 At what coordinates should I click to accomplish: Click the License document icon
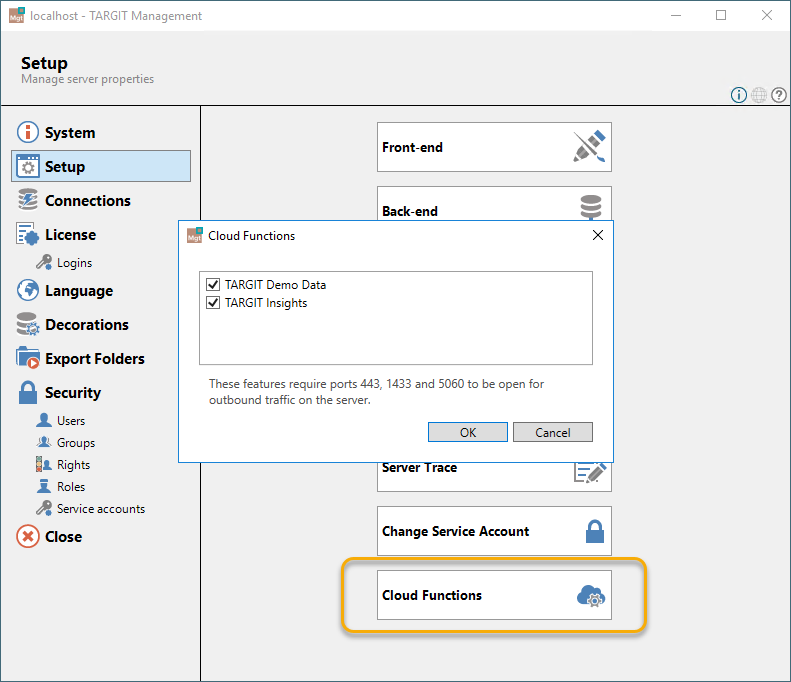(27, 234)
